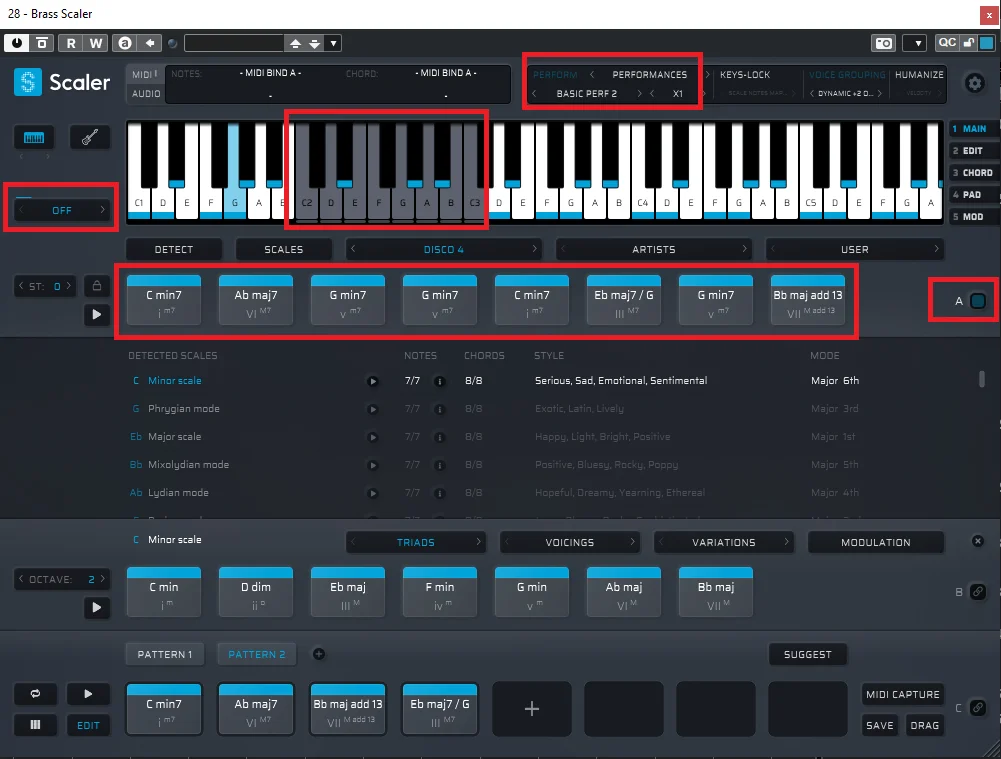Go to previous Disco 4 chord set
Viewport: 1001px width, 759px height.
[353, 249]
